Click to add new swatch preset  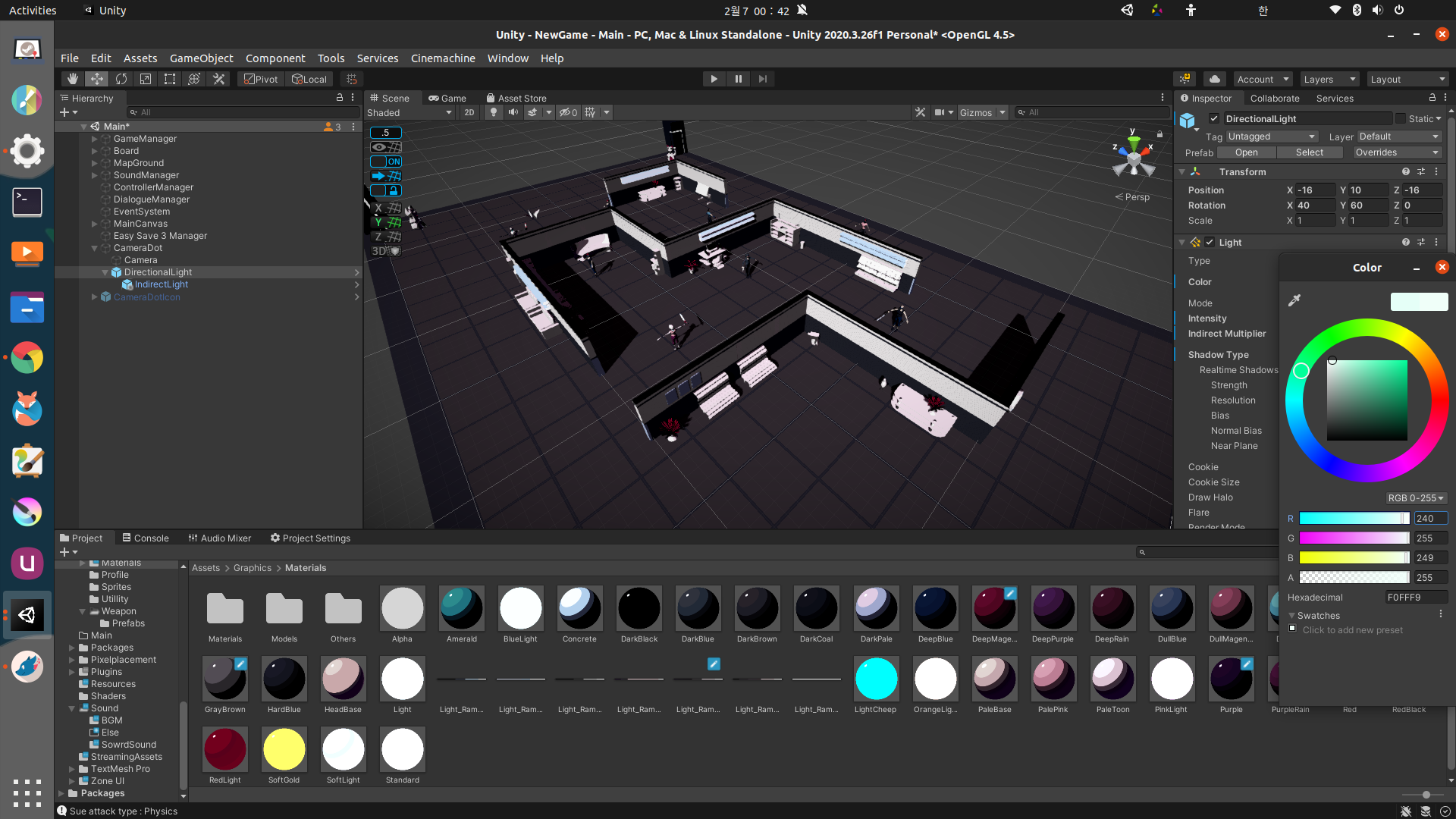(x=1352, y=630)
